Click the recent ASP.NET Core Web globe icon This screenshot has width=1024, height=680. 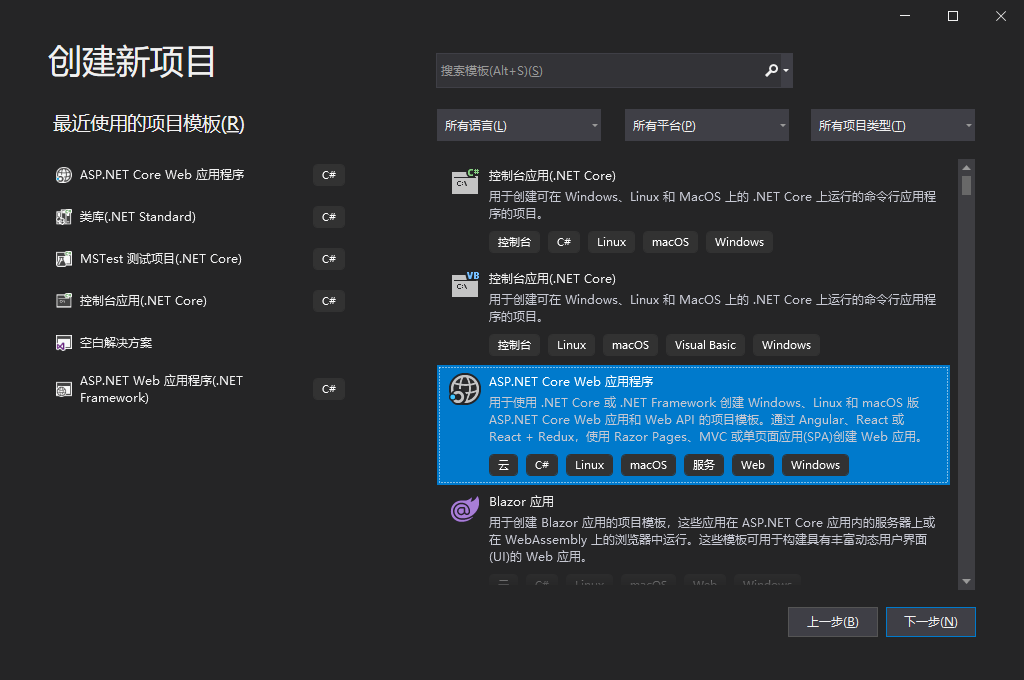63,175
